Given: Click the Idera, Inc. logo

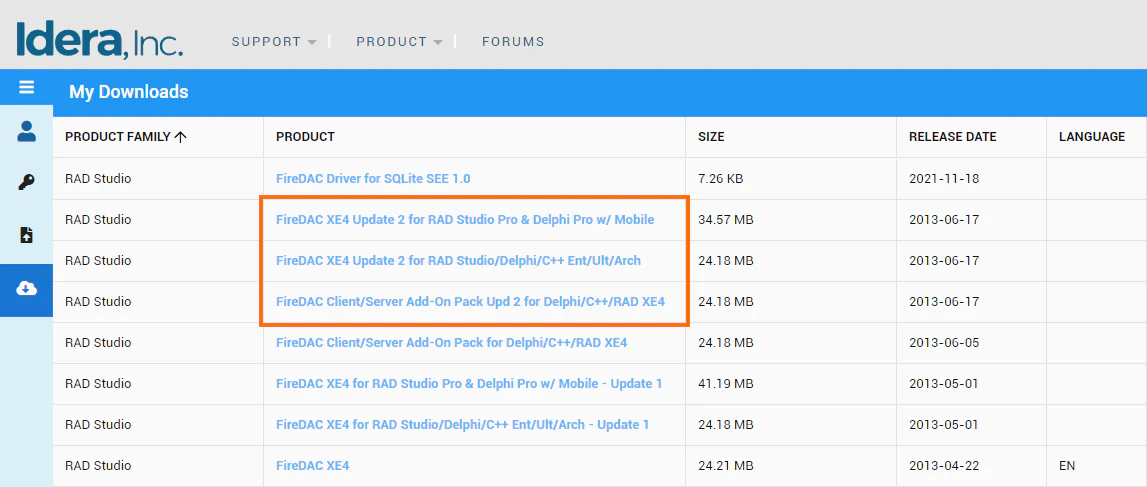Looking at the screenshot, I should coord(99,40).
